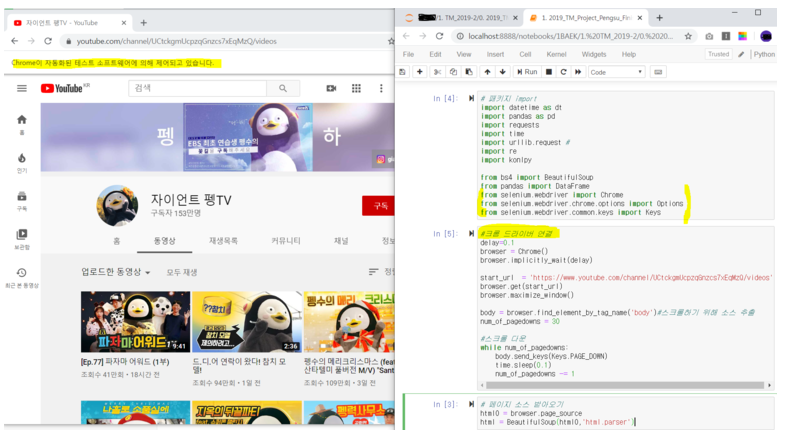Image resolution: width=785 pixels, height=434 pixels.
Task: Reload the YouTube browser page
Action: 48,41
